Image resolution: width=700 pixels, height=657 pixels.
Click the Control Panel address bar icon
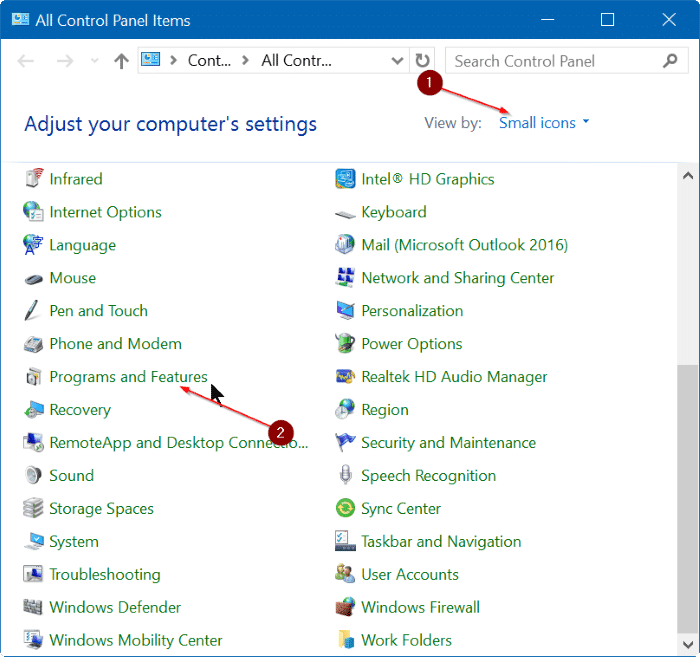tap(151, 59)
